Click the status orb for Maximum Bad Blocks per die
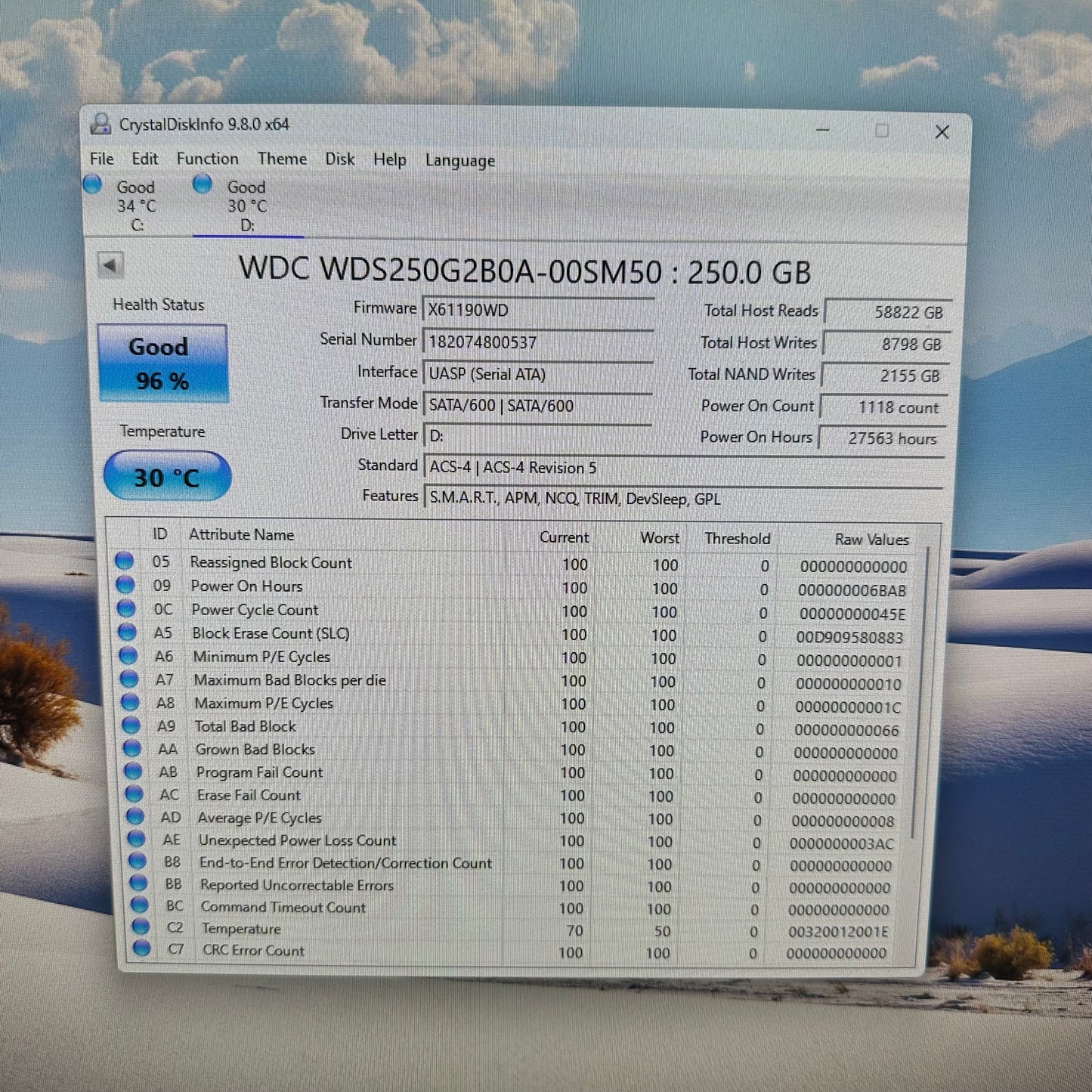 pyautogui.click(x=129, y=678)
